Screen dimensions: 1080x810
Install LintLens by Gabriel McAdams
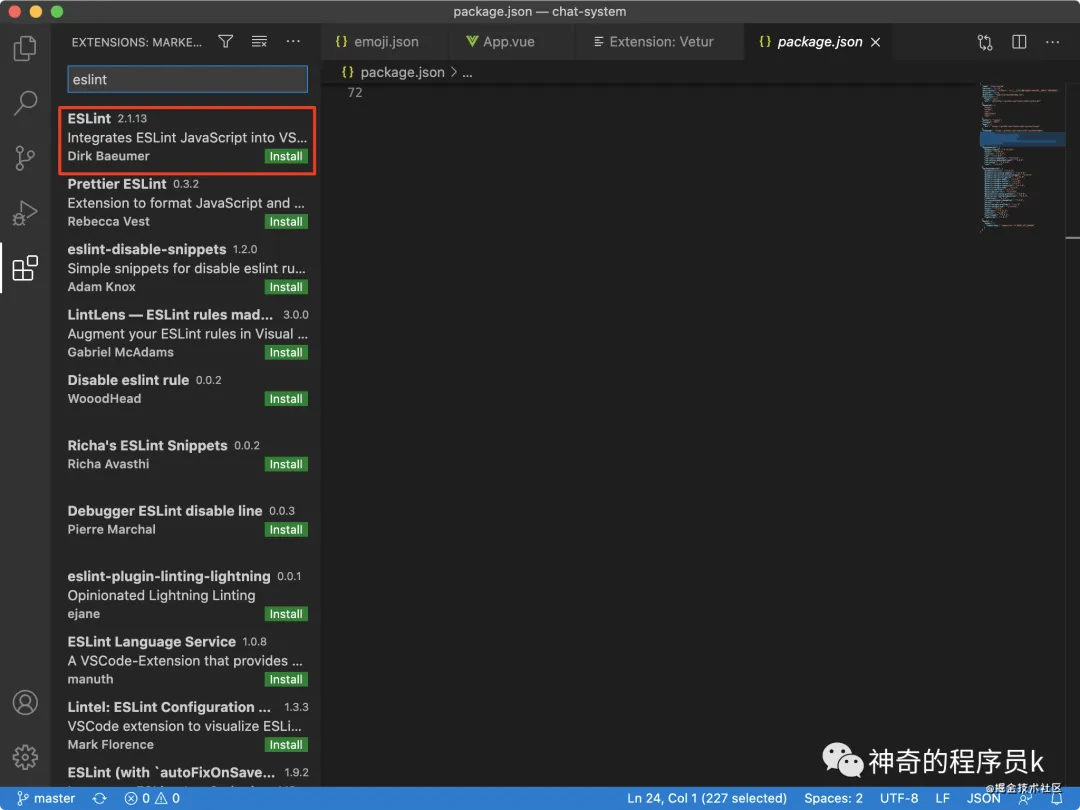pyautogui.click(x=286, y=353)
